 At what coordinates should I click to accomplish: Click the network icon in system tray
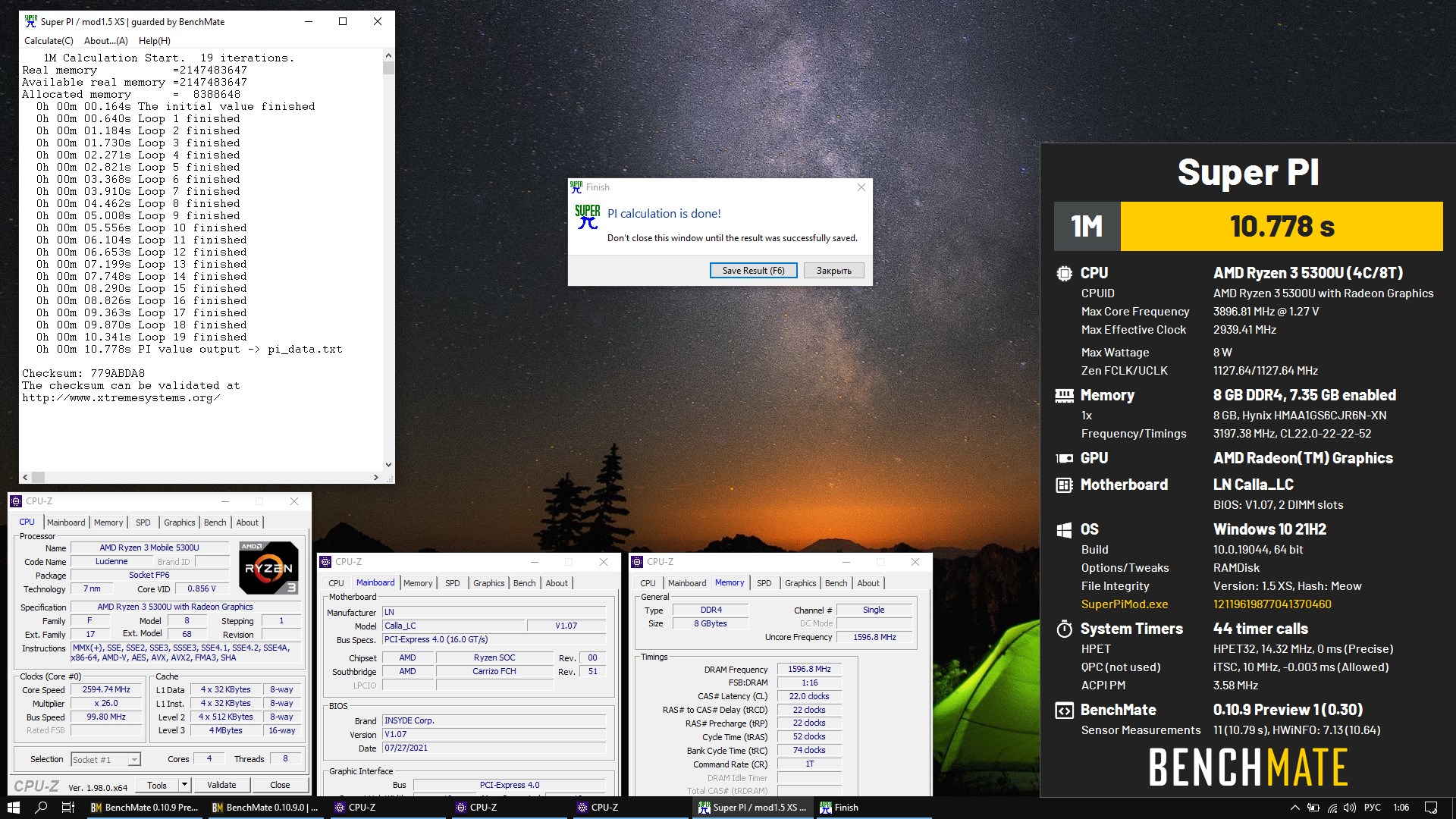tap(1332, 808)
